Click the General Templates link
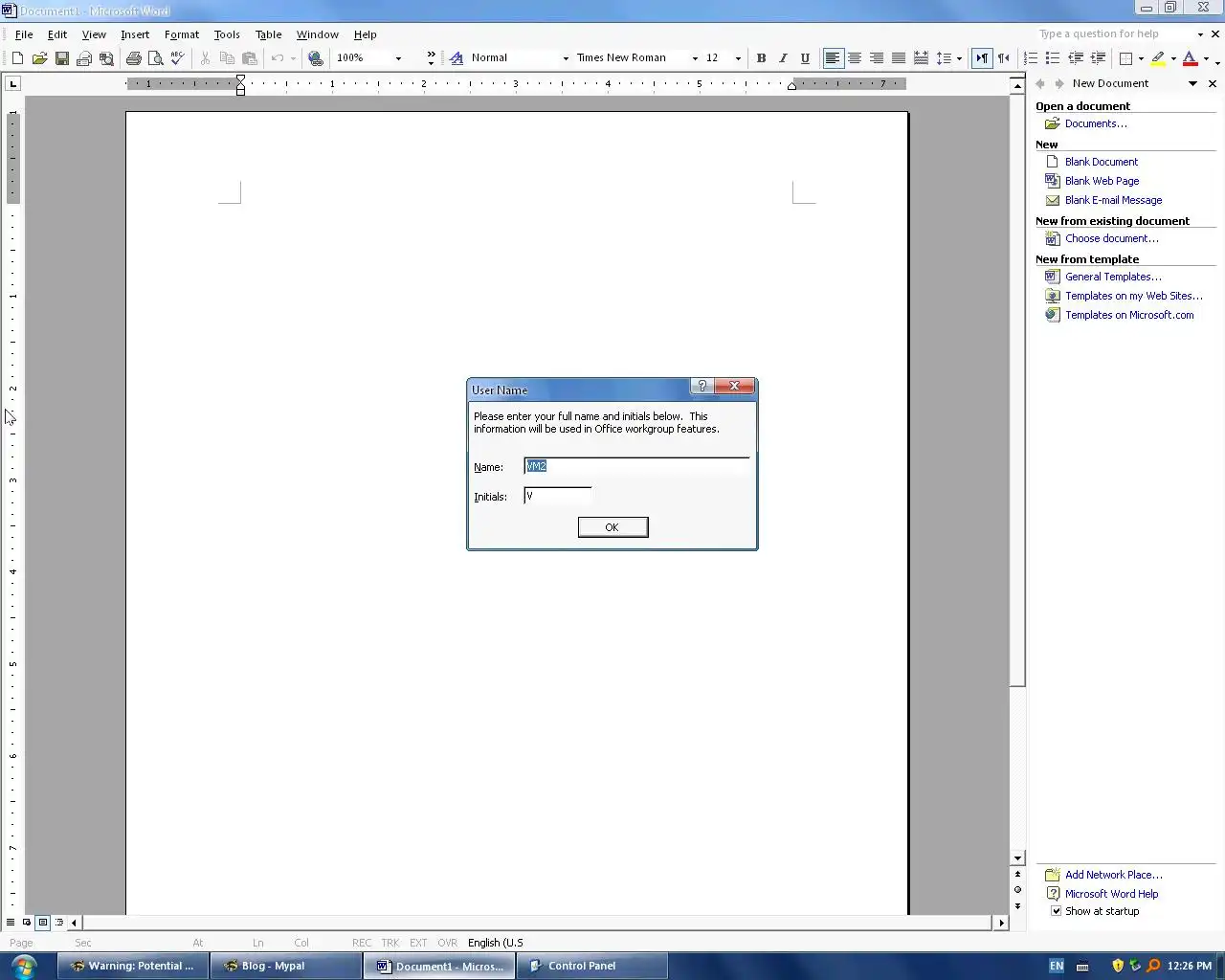Viewport: 1225px width, 980px height. tap(1113, 277)
